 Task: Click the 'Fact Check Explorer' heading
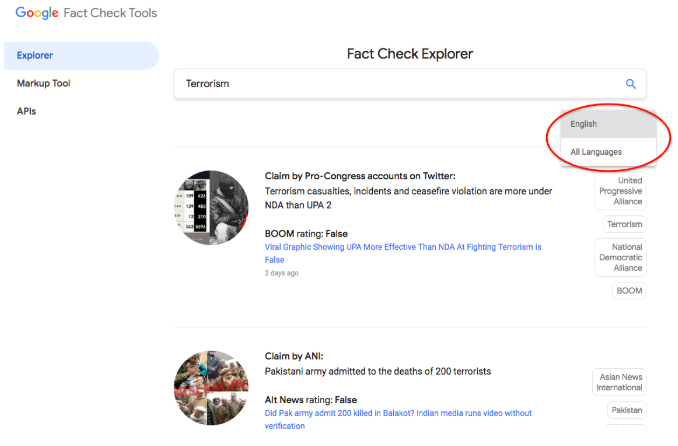(410, 54)
